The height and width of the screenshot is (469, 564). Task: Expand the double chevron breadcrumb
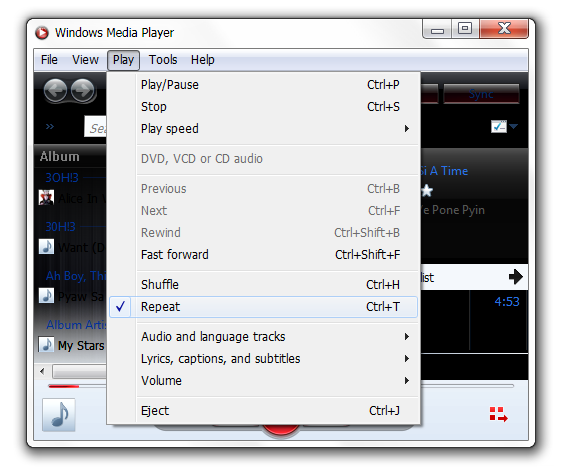[50, 127]
